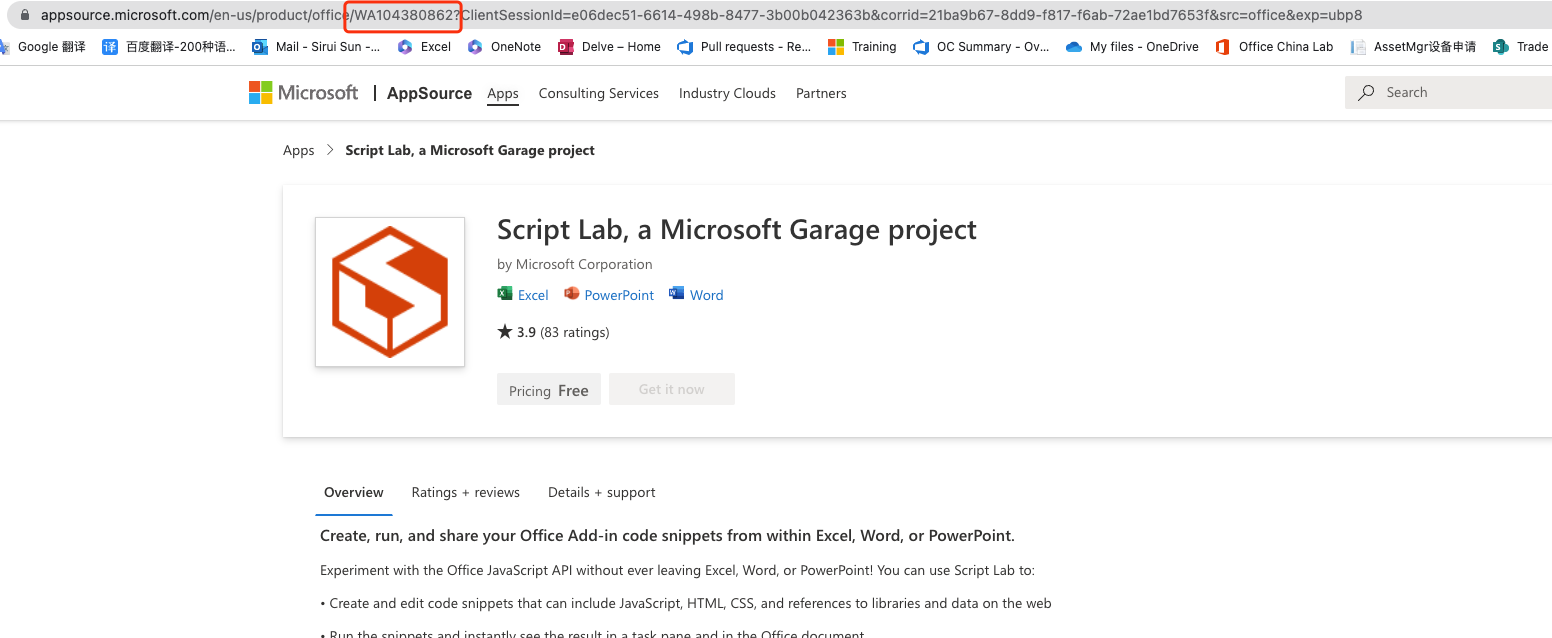Image resolution: width=1552 pixels, height=638 pixels.
Task: Open the Excel bookmark from the bookmarks bar
Action: pyautogui.click(x=424, y=46)
